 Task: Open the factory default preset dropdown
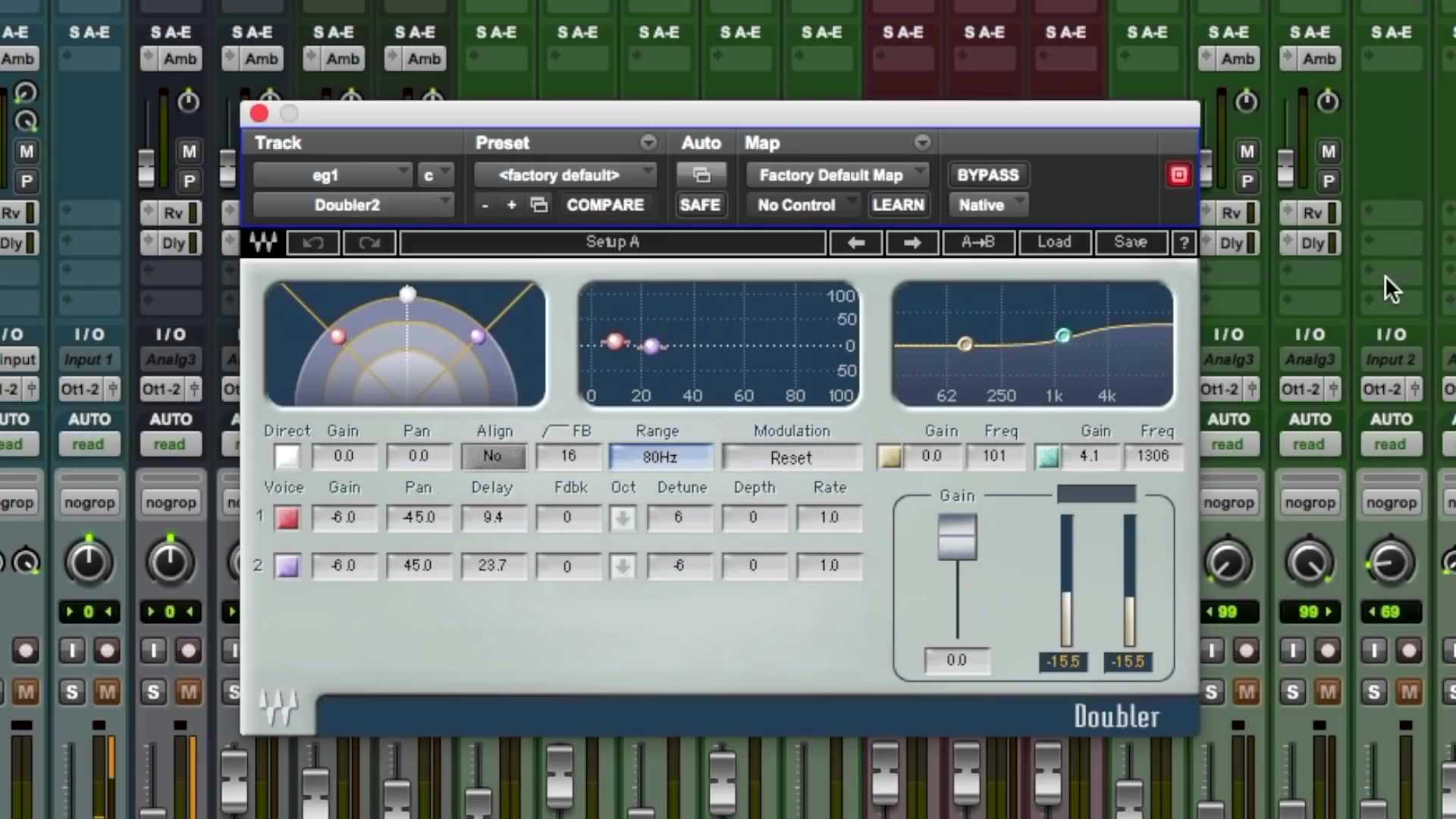pyautogui.click(x=565, y=175)
